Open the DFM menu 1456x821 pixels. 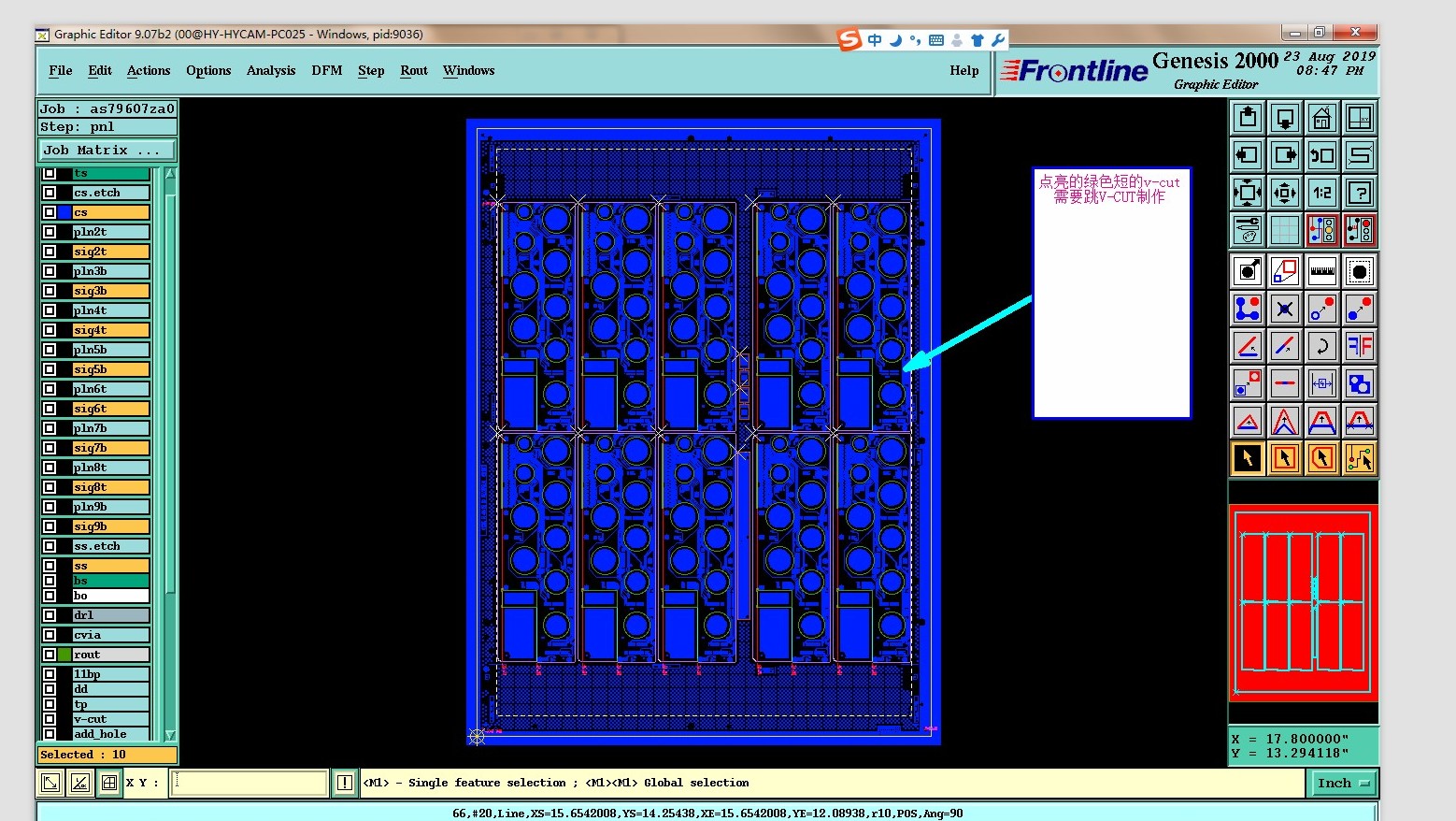[x=327, y=70]
